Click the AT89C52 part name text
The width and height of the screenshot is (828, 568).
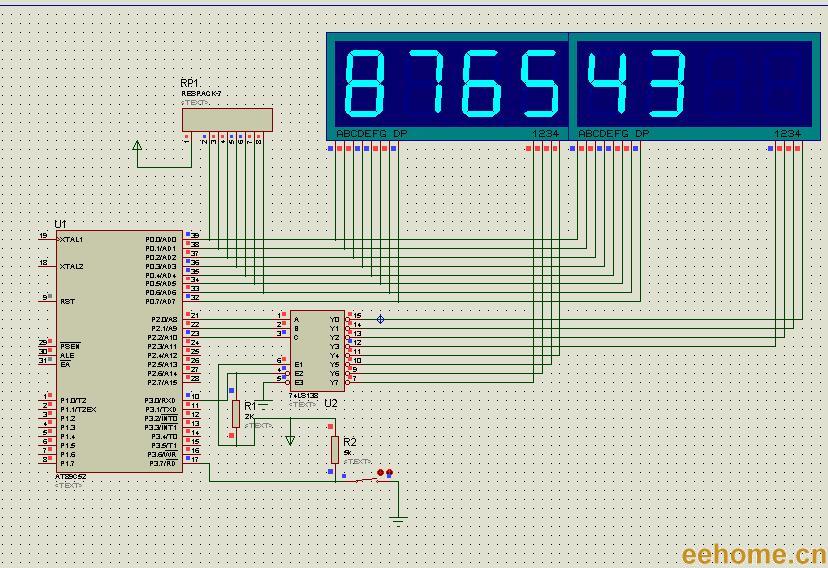[71, 477]
